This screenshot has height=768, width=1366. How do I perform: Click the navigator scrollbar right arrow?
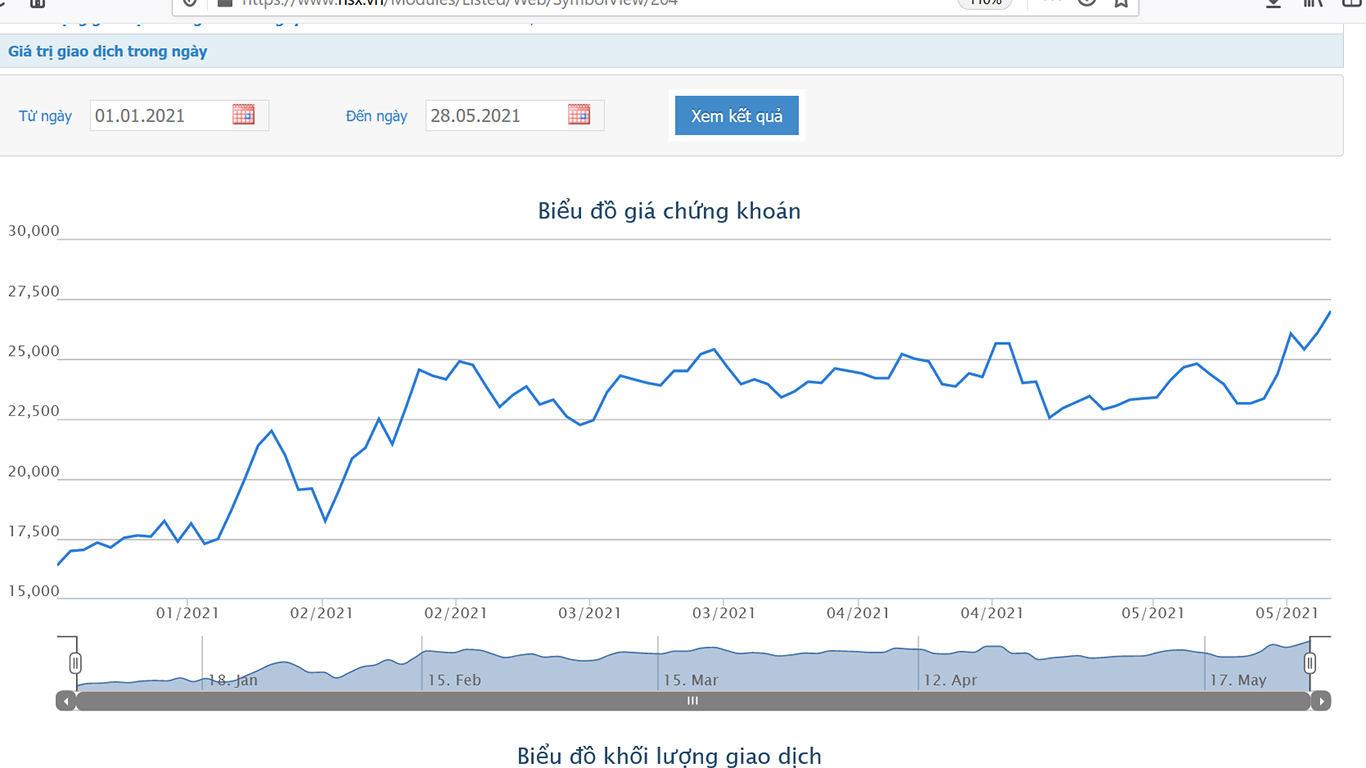click(1321, 701)
